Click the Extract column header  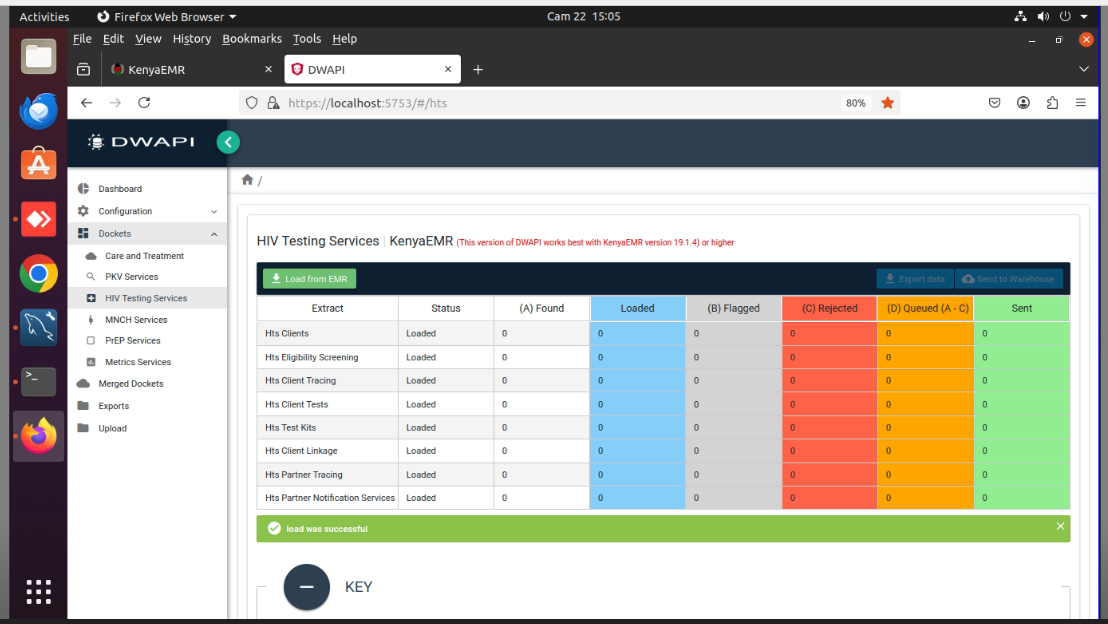(327, 308)
